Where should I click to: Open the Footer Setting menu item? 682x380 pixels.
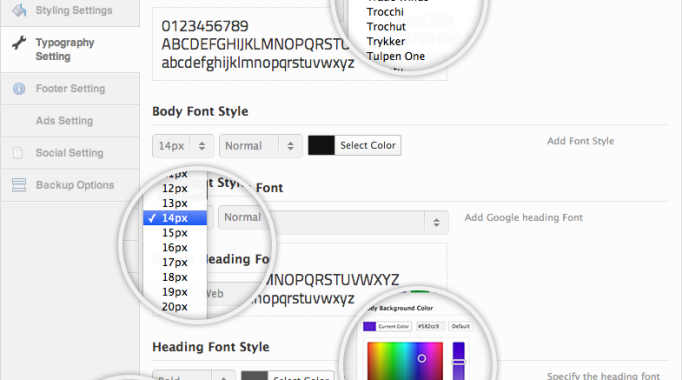tap(70, 89)
